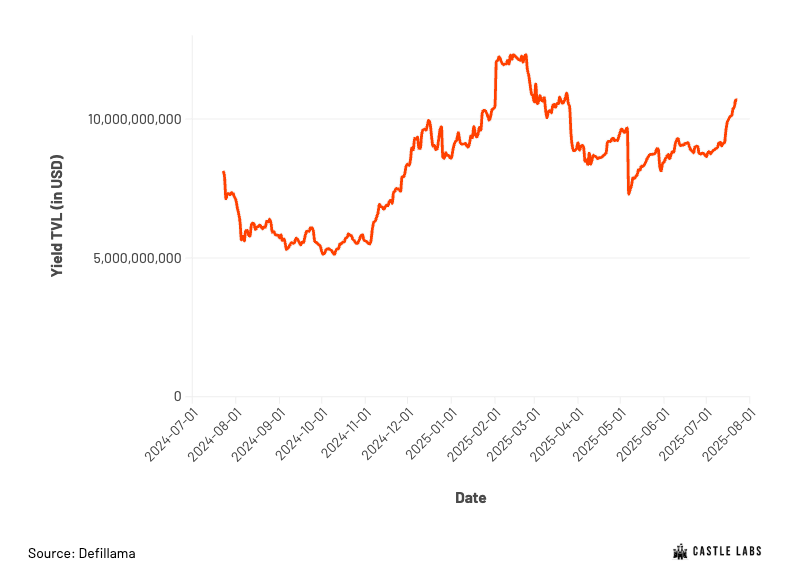Click the TVL peak above 12 billion
Viewport: 794px width, 575px height.
click(513, 55)
